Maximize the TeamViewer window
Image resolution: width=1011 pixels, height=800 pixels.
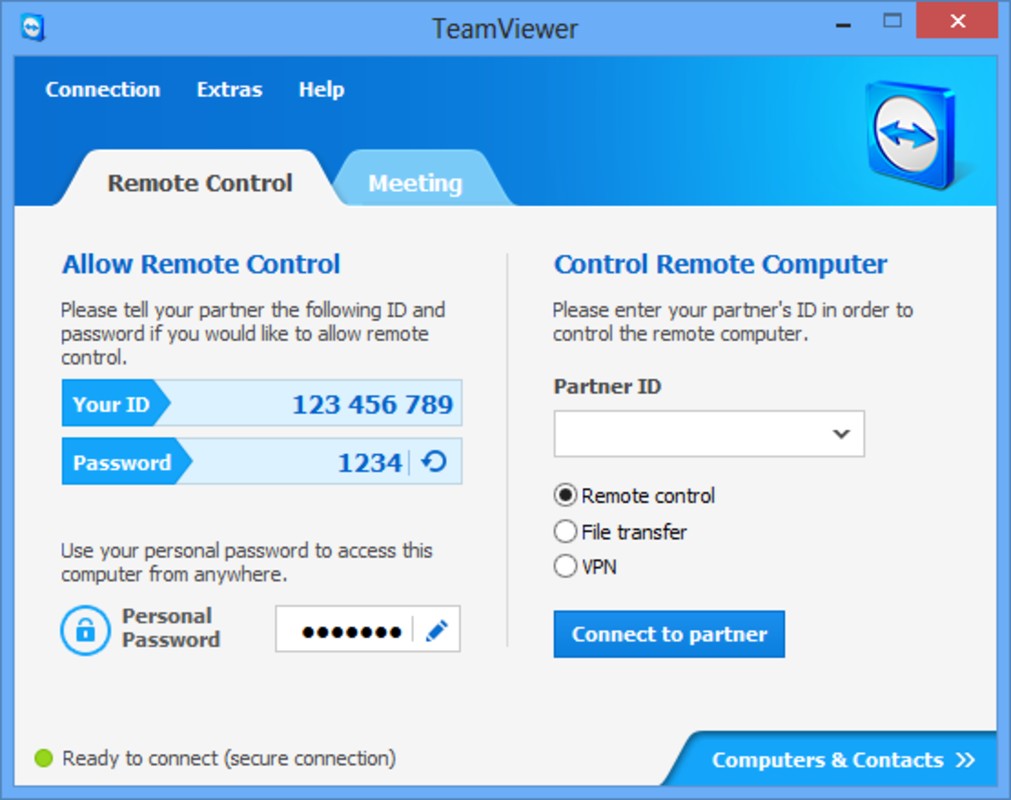click(x=892, y=21)
